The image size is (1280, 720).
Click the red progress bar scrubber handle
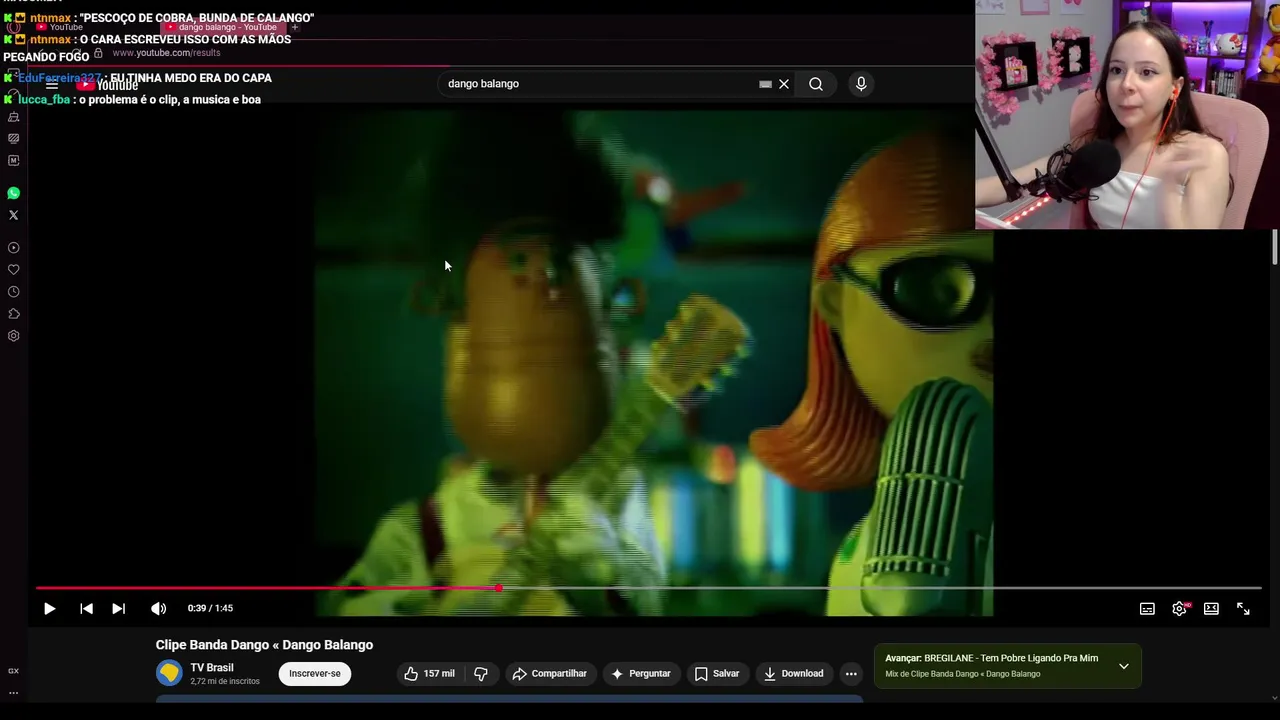click(498, 588)
